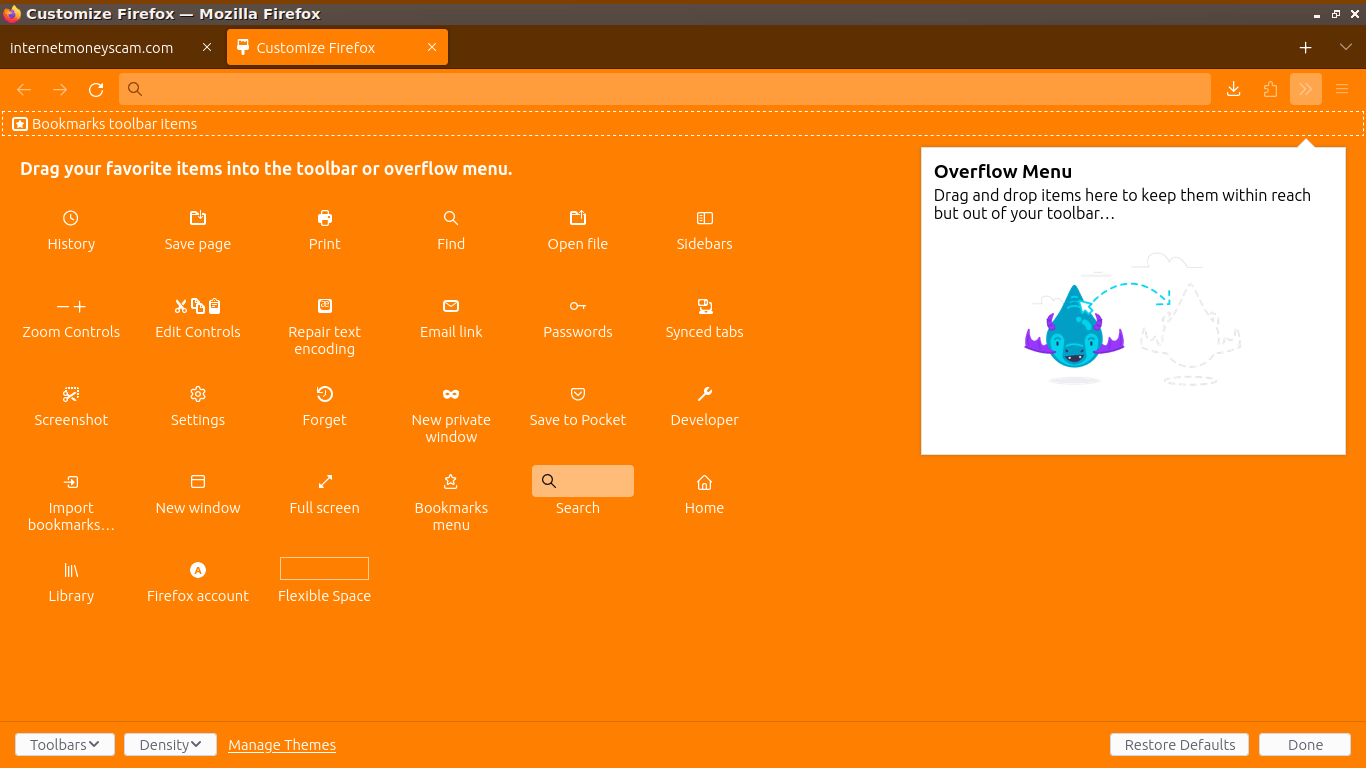This screenshot has width=1366, height=768.
Task: Open the Toolbars dropdown
Action: (65, 745)
